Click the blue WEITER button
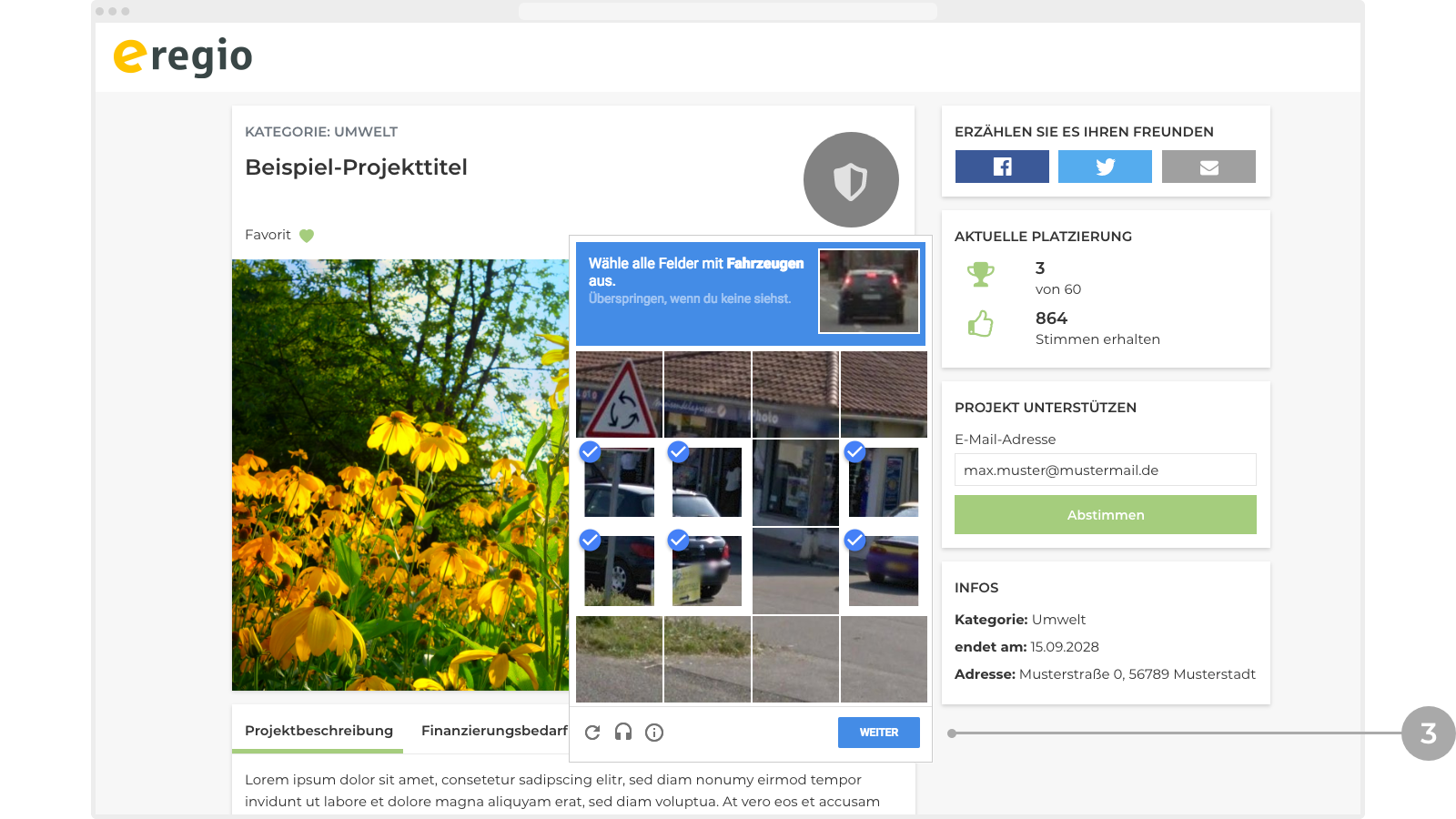This screenshot has width=1456, height=819. click(x=879, y=733)
